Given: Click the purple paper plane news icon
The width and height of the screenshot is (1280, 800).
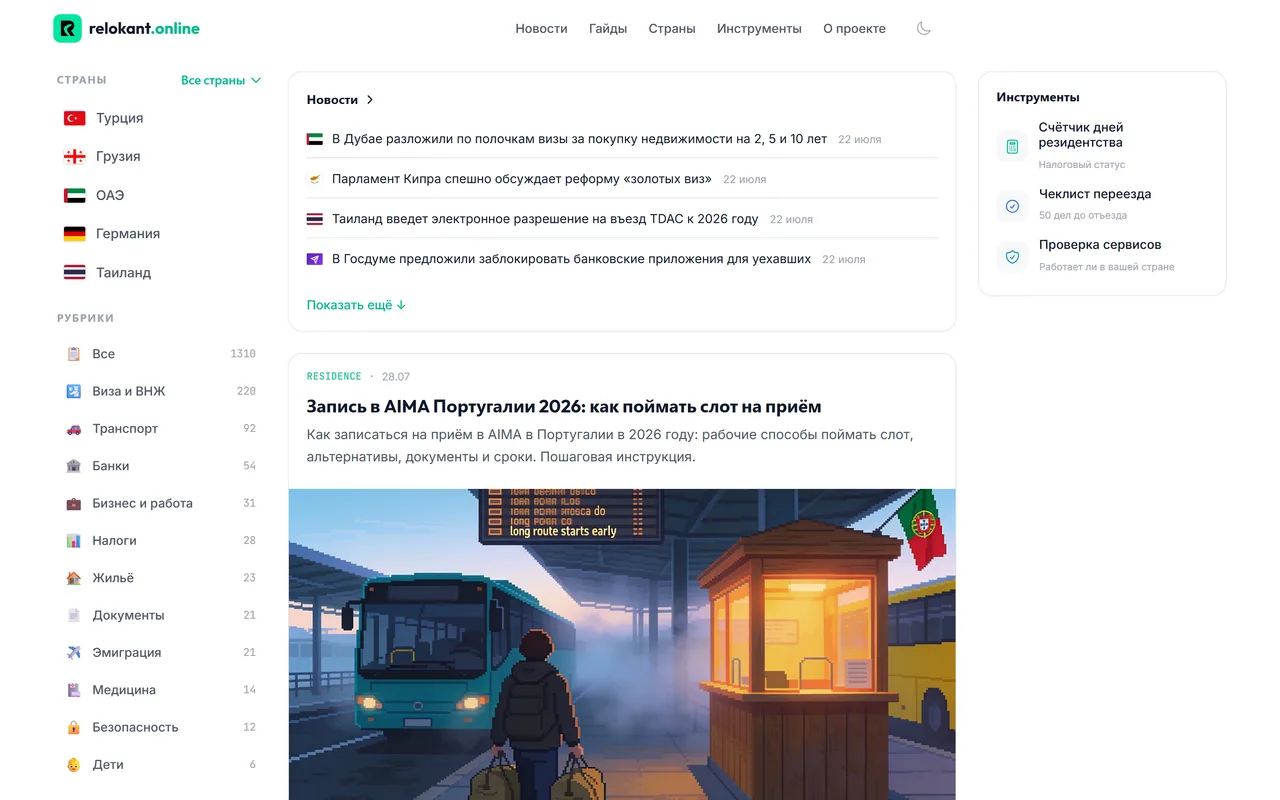Looking at the screenshot, I should click(315, 259).
